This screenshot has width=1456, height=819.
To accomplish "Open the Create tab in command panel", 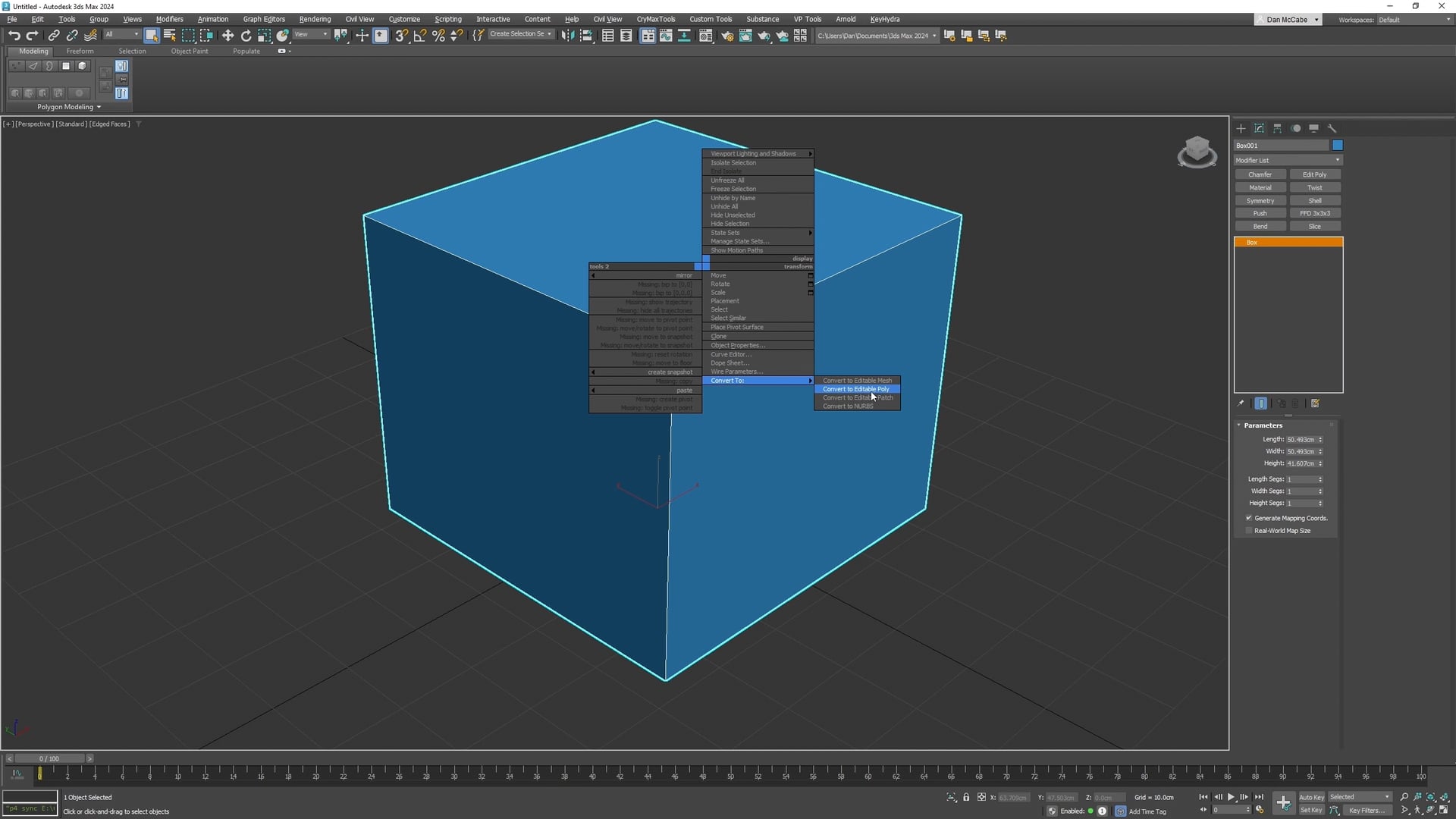I will [x=1241, y=128].
